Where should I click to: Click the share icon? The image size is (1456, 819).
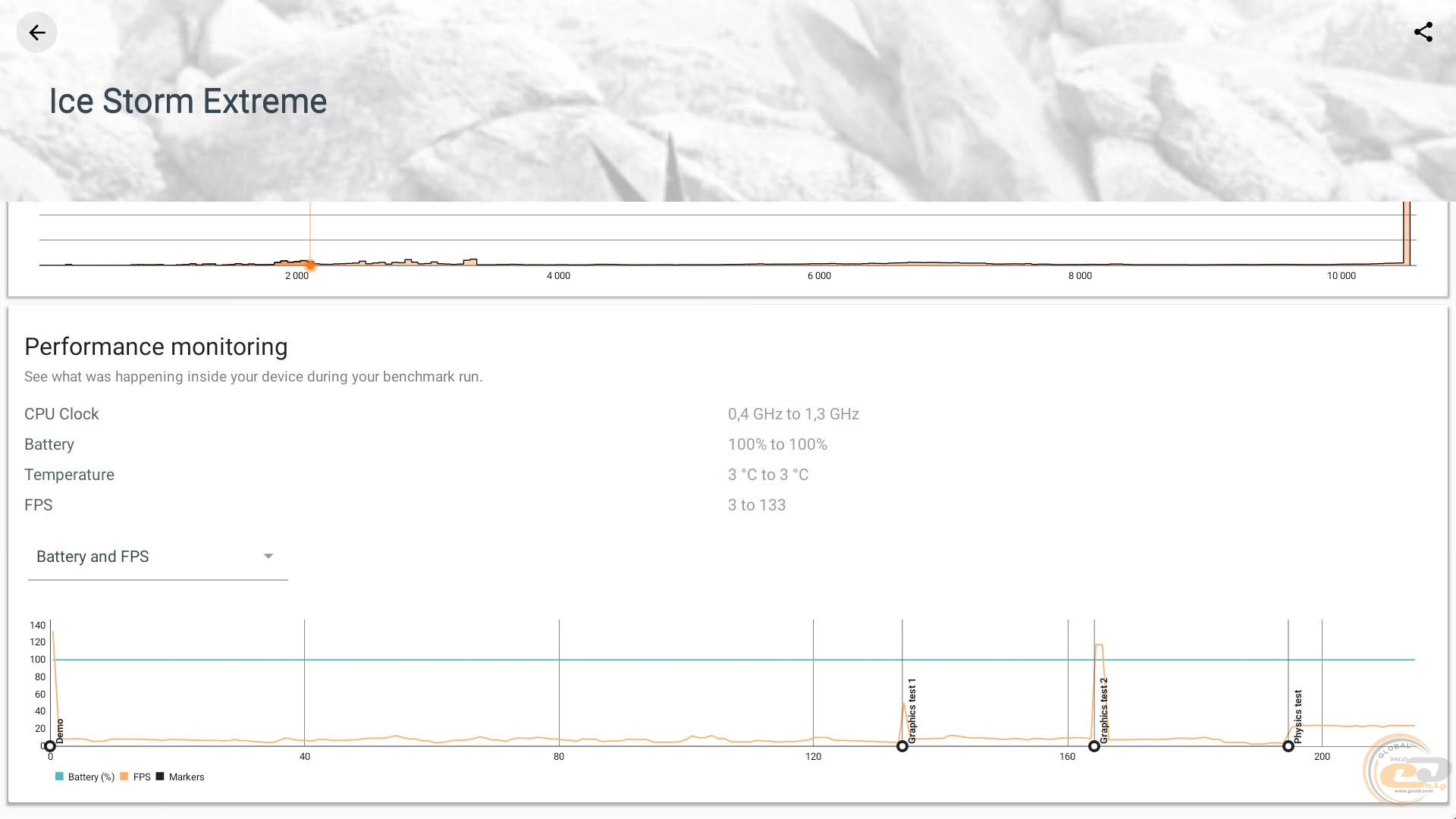tap(1423, 33)
